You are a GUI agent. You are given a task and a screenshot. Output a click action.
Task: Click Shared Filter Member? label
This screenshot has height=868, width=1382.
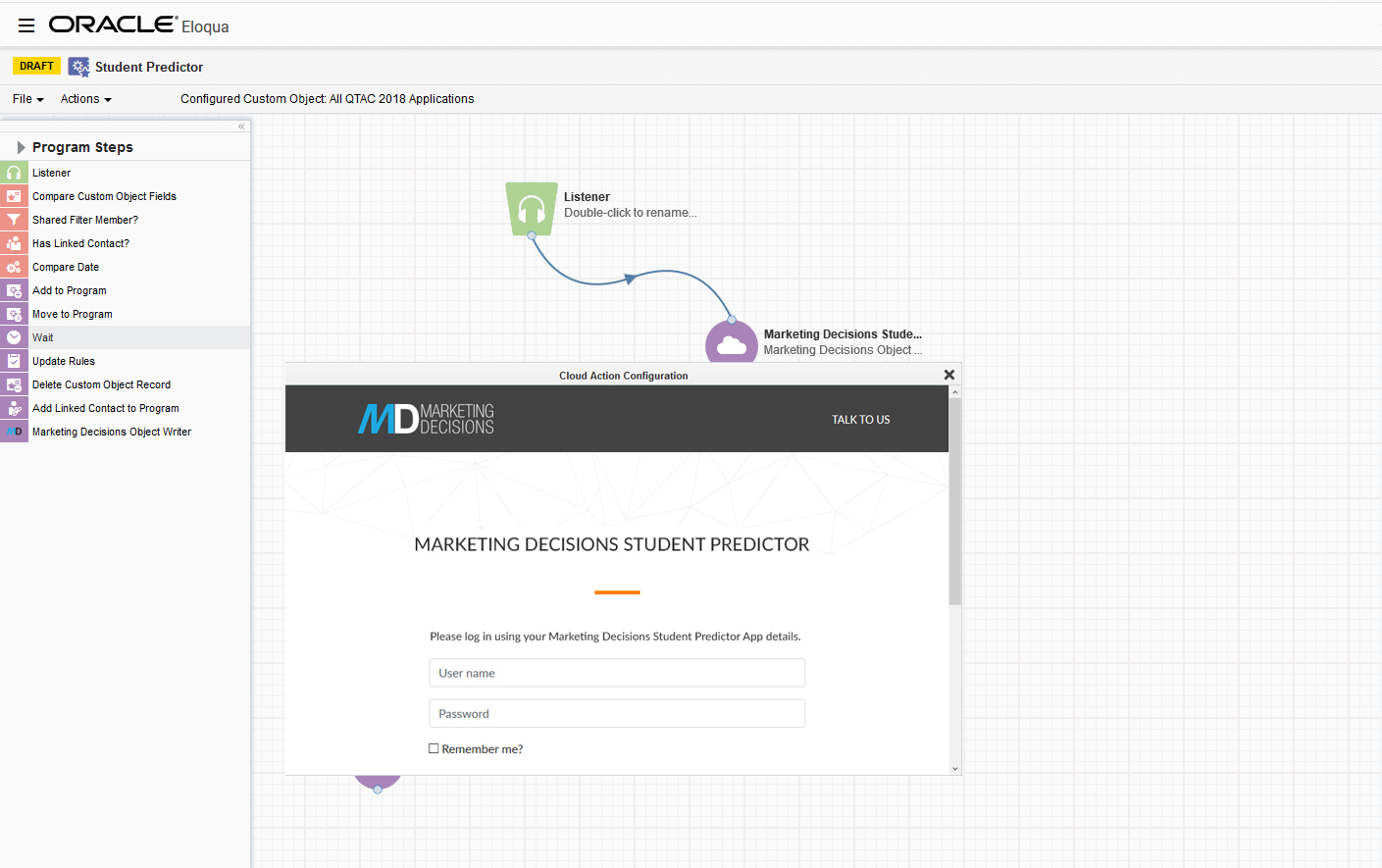[85, 220]
